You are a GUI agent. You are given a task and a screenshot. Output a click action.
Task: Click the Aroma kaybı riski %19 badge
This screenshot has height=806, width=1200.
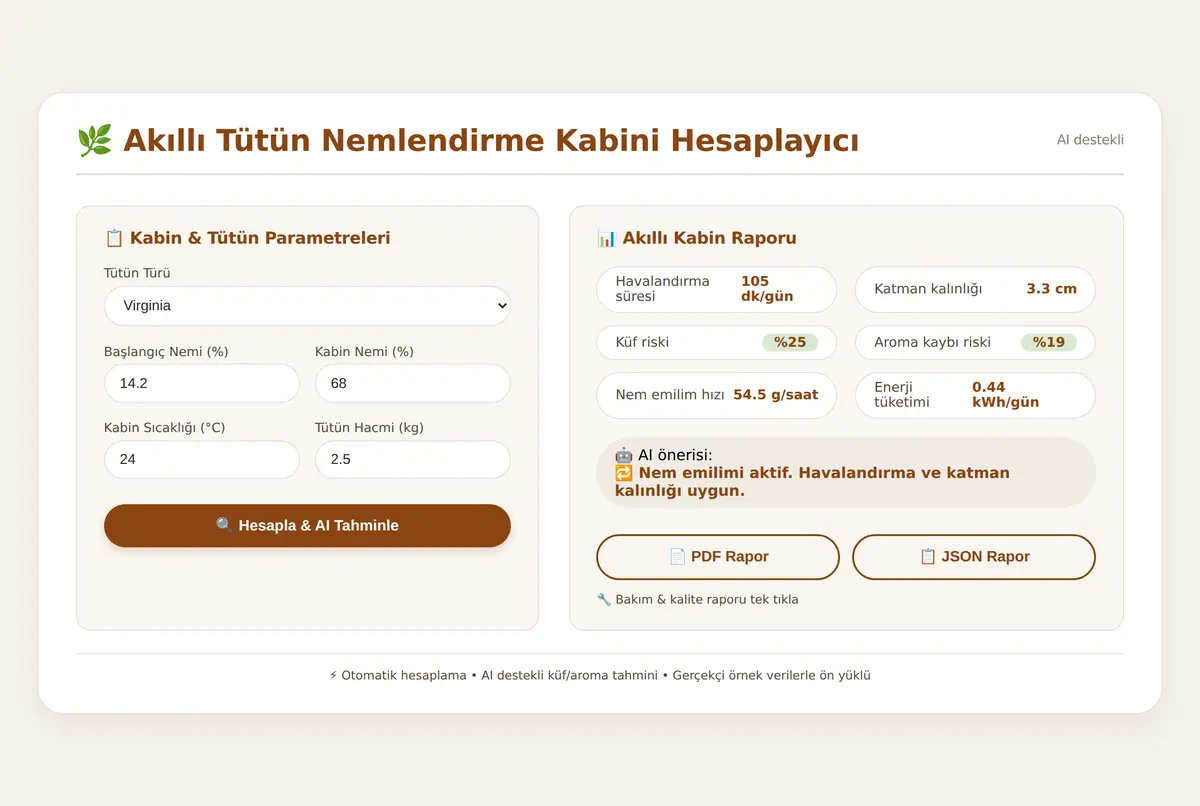pyautogui.click(x=1049, y=343)
